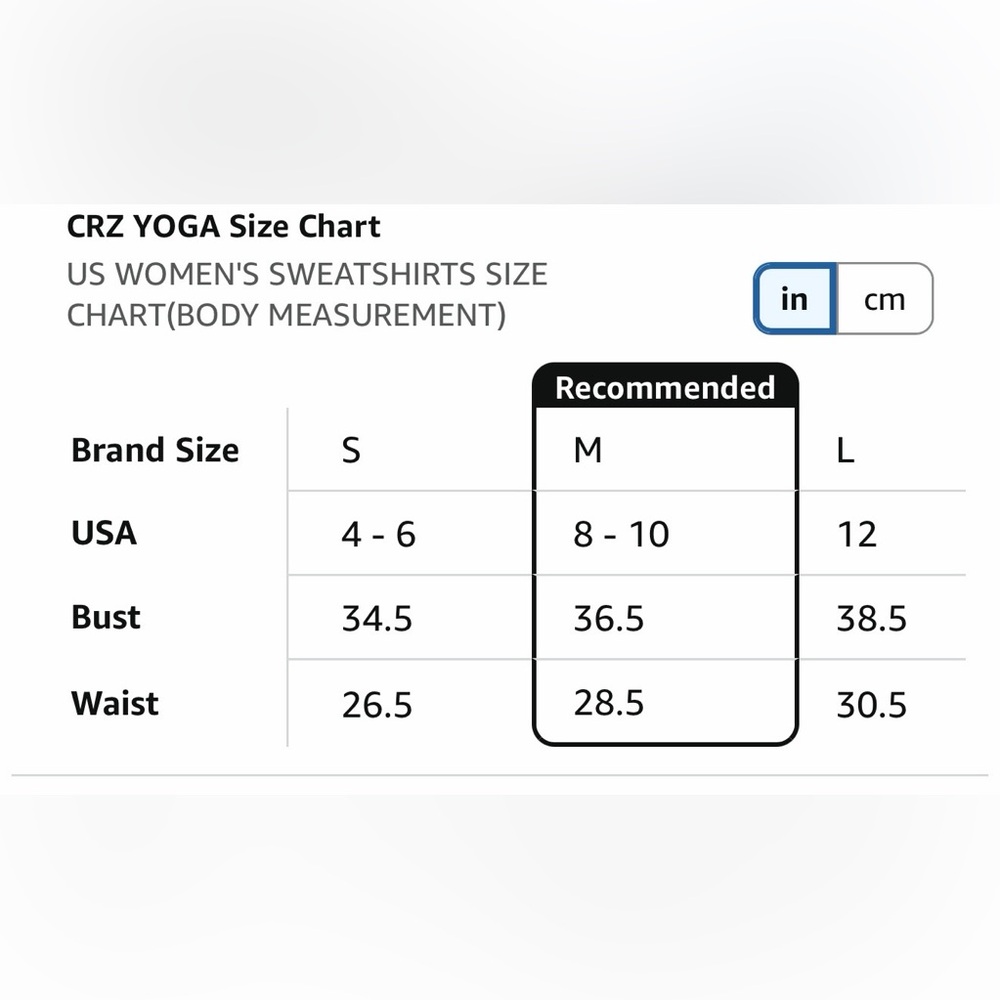Select brand size L column header
Screen dimensions: 1000x1000
[x=845, y=450]
